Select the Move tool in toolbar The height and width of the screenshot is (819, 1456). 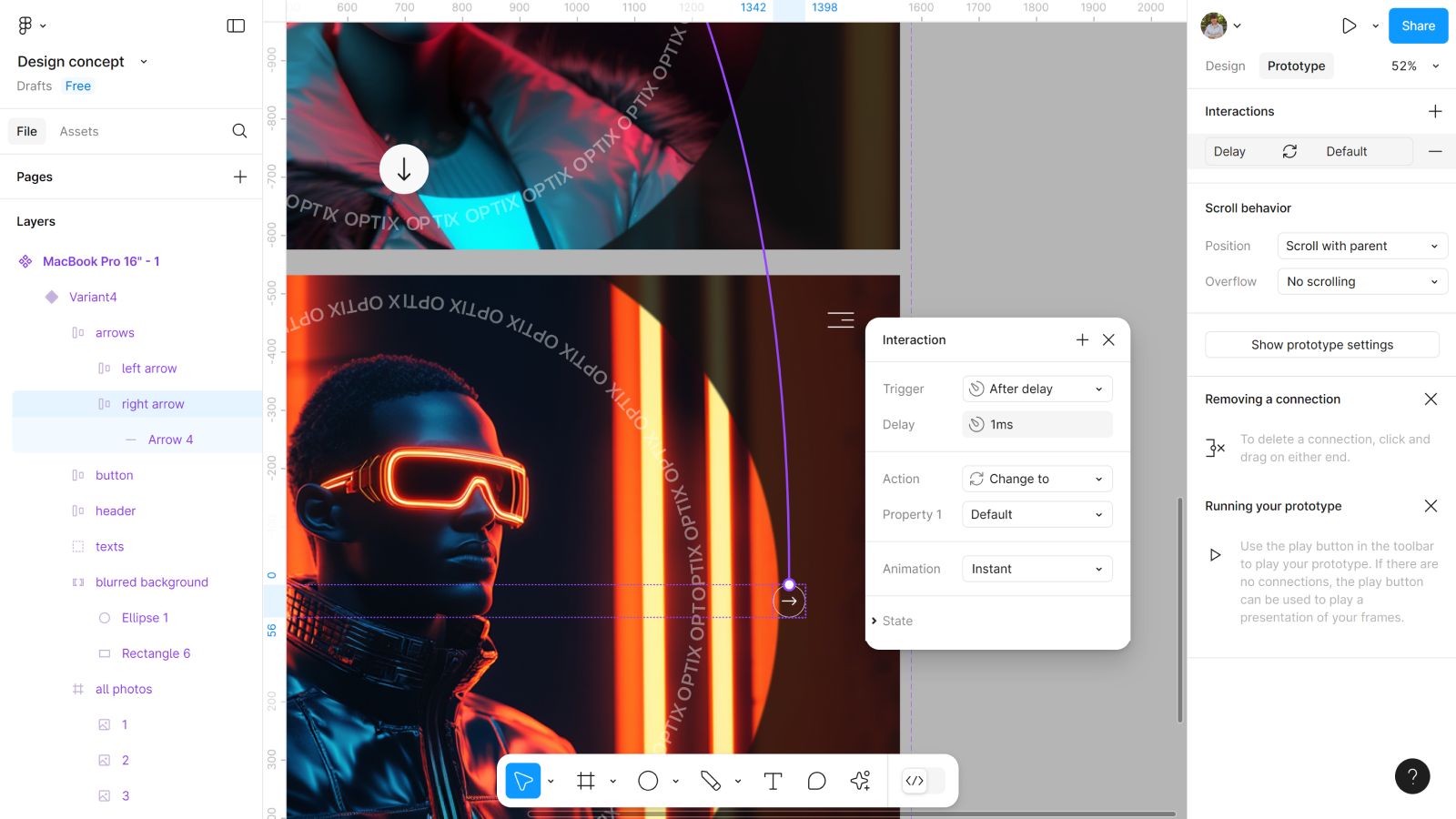(523, 781)
